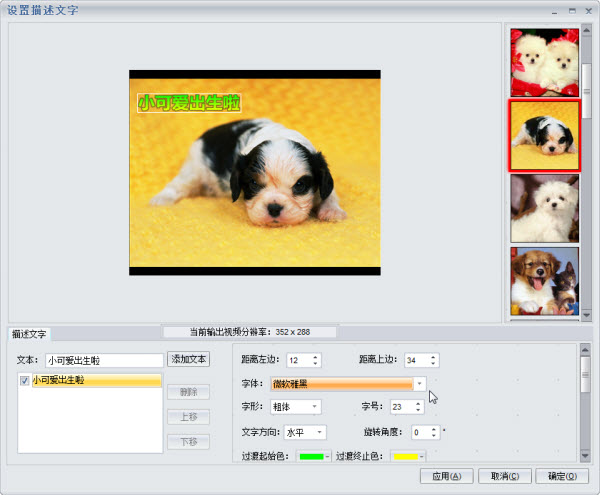Viewport: 600px width, 495px height.
Task: Decrease the 距离上边 value with down arrow
Action: click(433, 363)
